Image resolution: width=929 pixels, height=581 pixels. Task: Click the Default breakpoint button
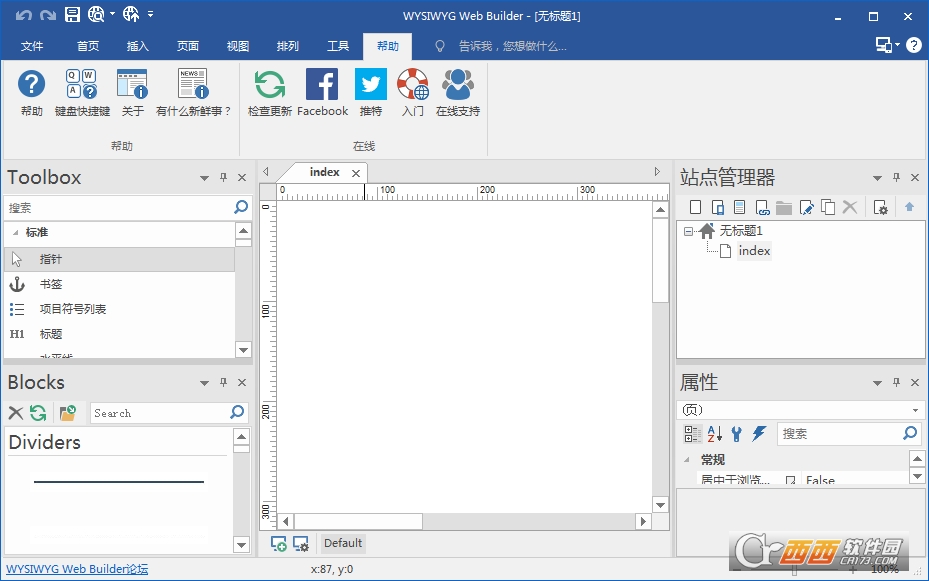pyautogui.click(x=343, y=543)
